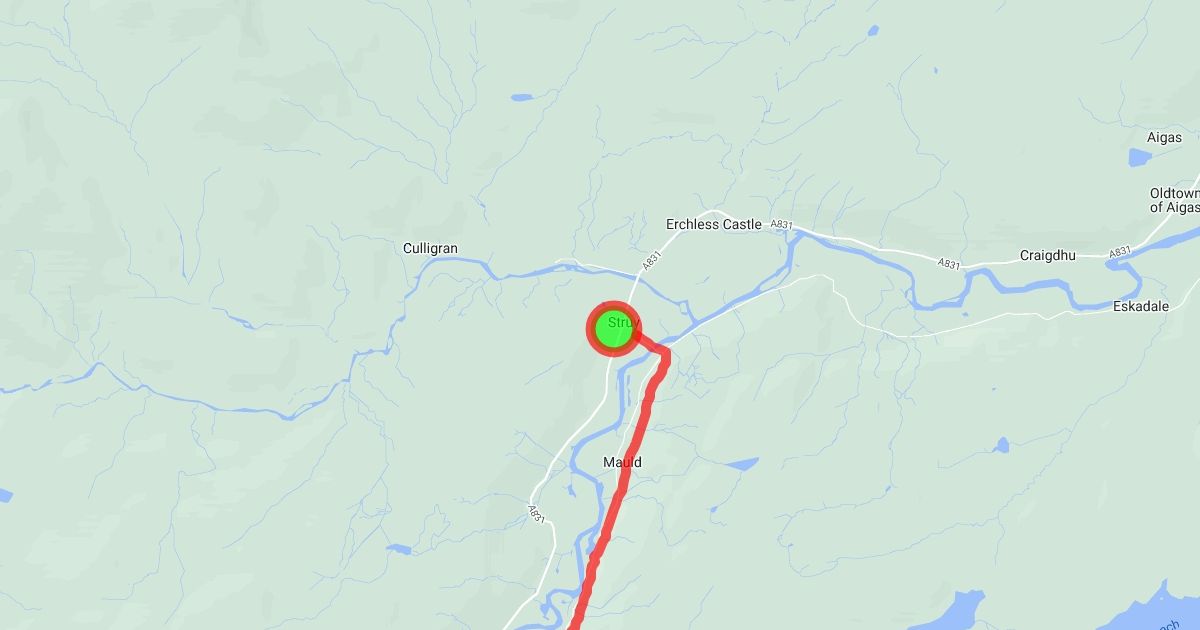Click the small pond north of Culligran
The image size is (1200, 630).
pyautogui.click(x=522, y=97)
